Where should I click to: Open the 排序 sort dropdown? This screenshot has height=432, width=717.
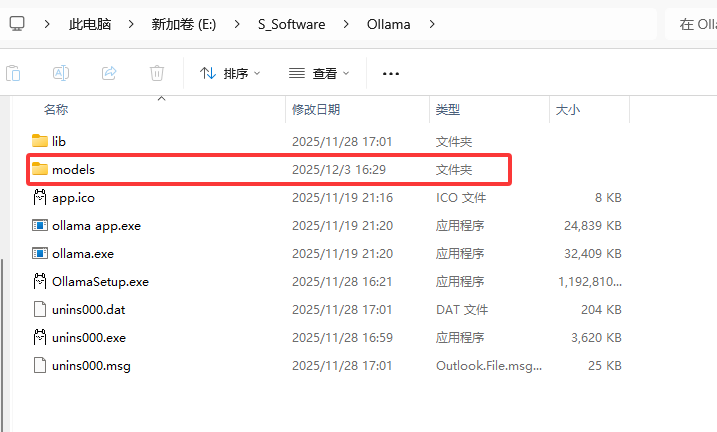pyautogui.click(x=230, y=73)
